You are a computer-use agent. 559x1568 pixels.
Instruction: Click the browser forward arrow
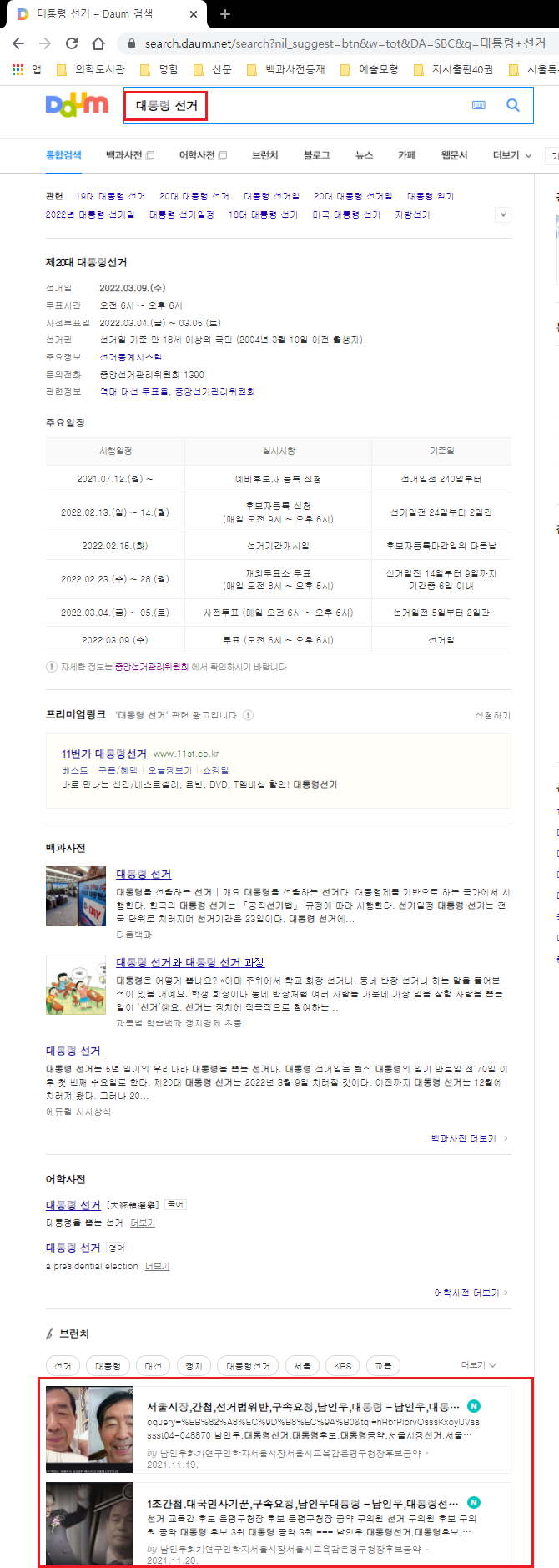[x=45, y=43]
